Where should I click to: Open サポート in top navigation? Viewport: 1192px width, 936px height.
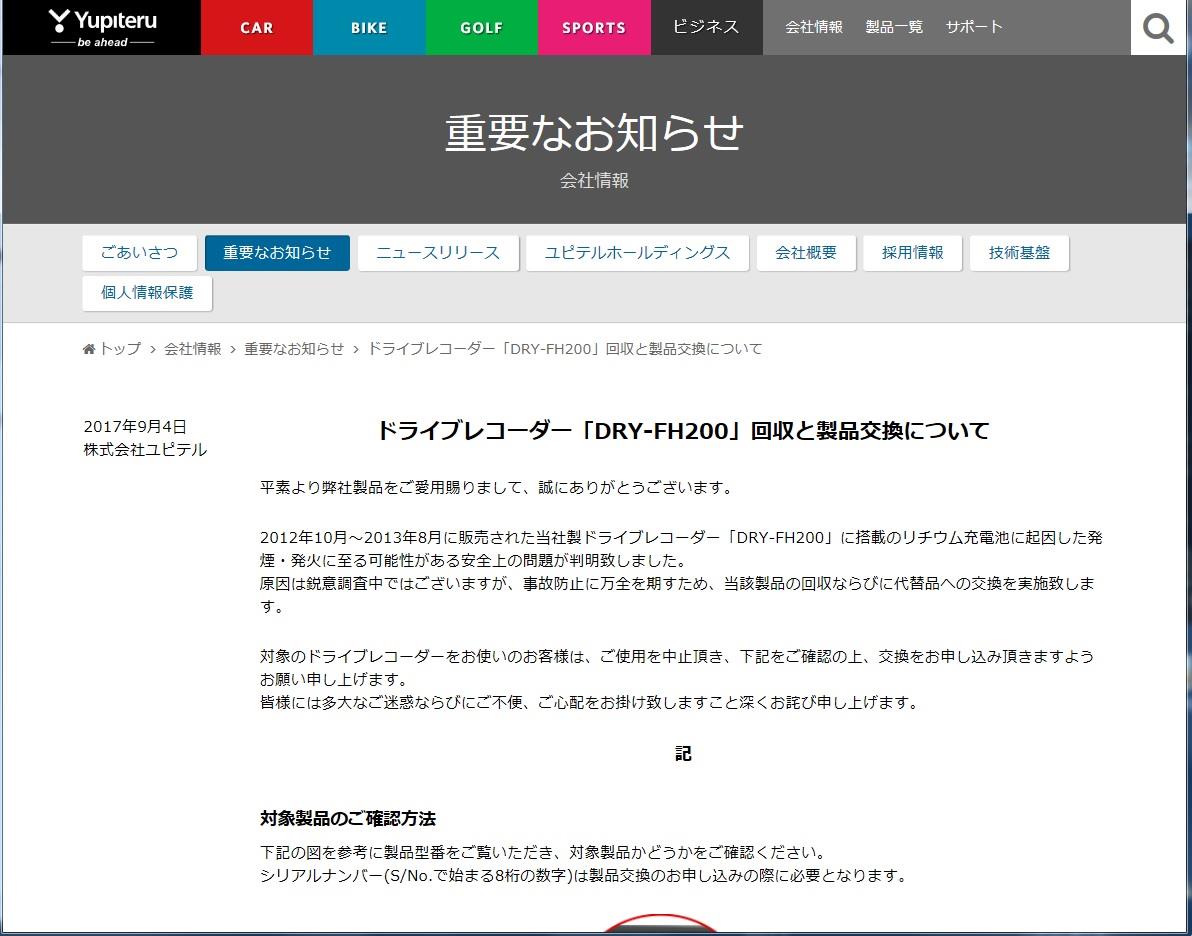click(974, 27)
